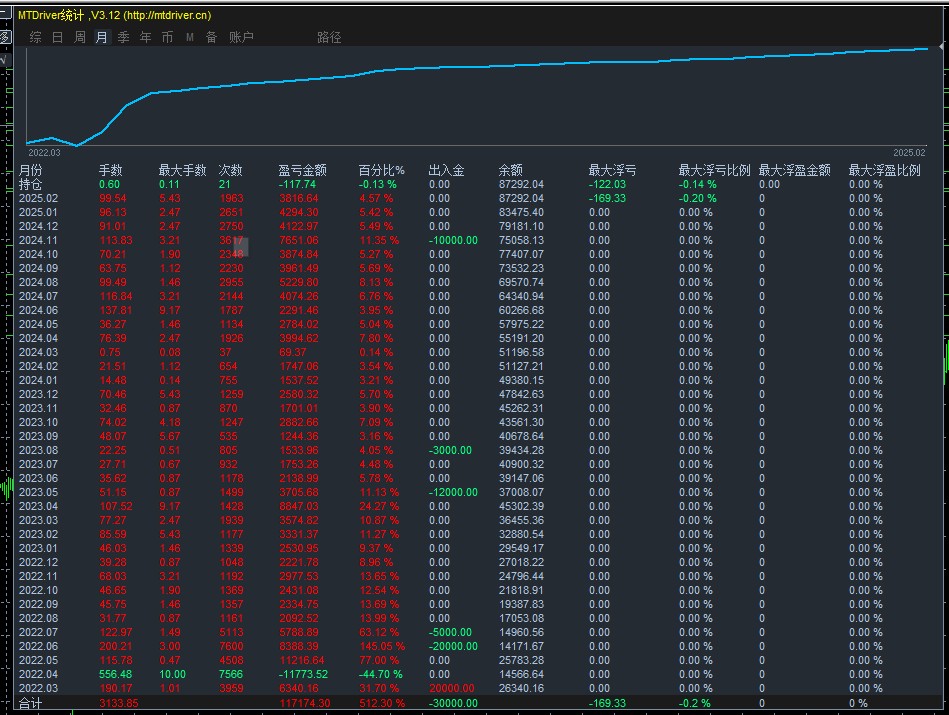949x715 pixels.
Task: Click lots value 137.81 for 2024.06
Action: [x=116, y=310]
